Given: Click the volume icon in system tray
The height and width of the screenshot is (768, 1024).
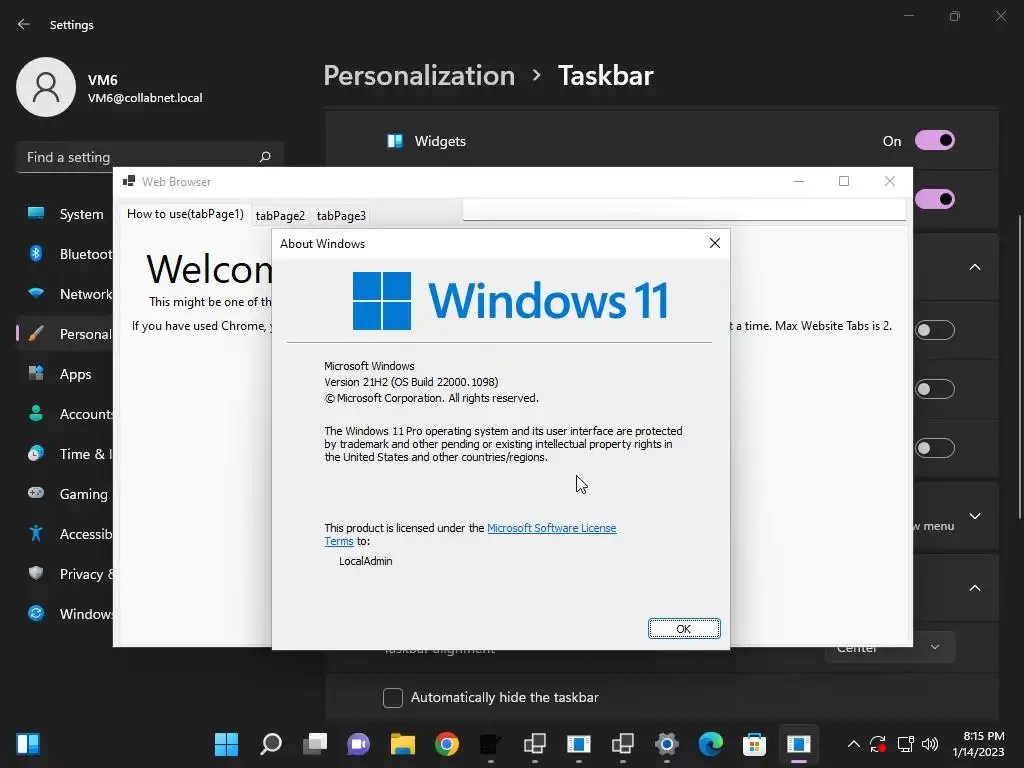Looking at the screenshot, I should pyautogui.click(x=930, y=744).
